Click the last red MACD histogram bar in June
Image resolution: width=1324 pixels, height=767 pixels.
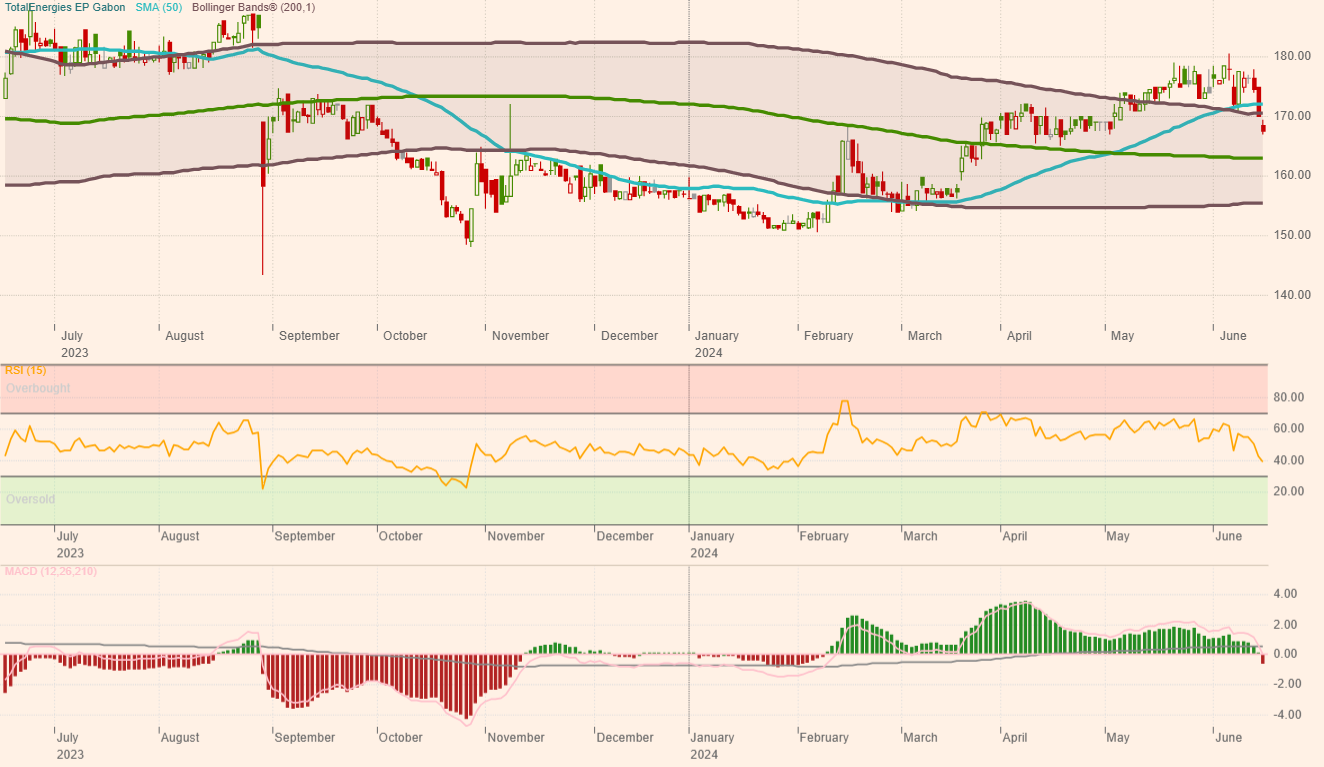pos(1263,658)
